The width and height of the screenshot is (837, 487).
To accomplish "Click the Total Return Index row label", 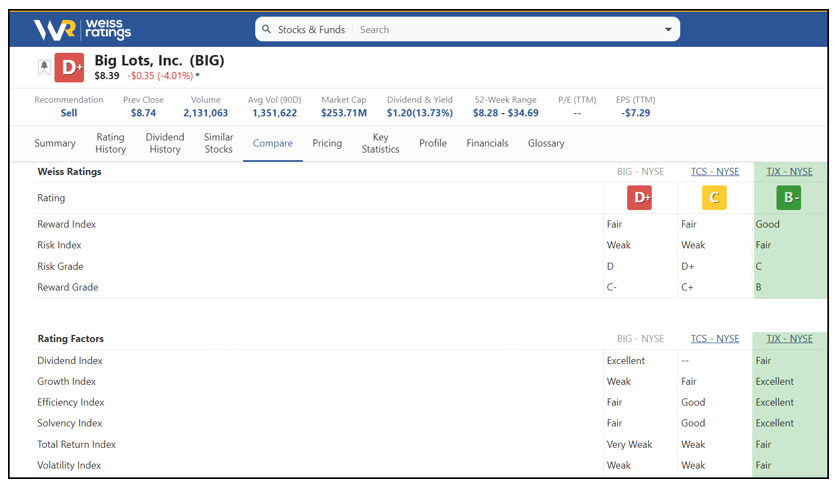I will [76, 444].
